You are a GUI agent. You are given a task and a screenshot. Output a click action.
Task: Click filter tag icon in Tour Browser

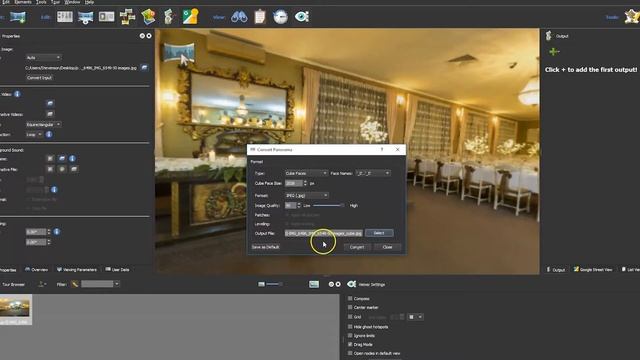pyautogui.click(x=75, y=284)
